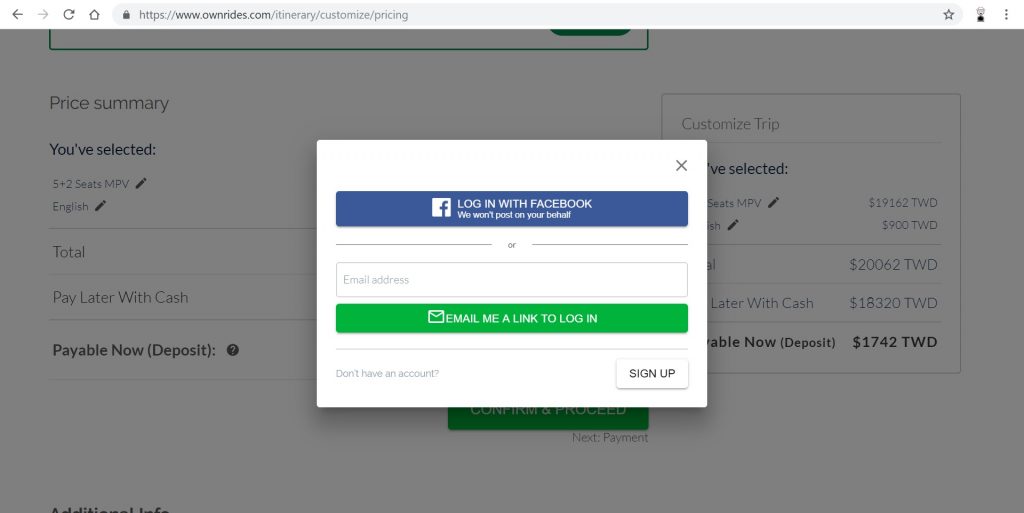Edit English language pencil in Price summary
Screen dimensions: 1024x513
[x=100, y=206]
